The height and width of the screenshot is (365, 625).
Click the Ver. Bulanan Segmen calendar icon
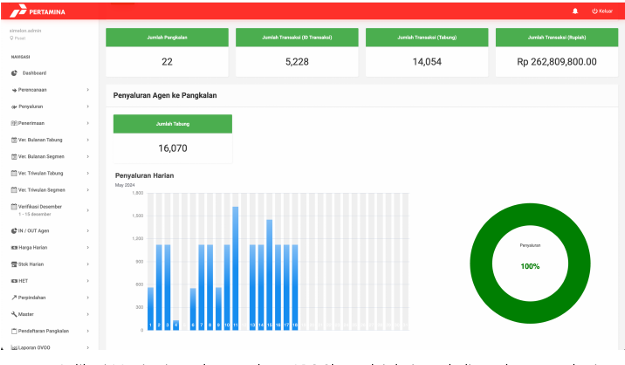point(14,157)
